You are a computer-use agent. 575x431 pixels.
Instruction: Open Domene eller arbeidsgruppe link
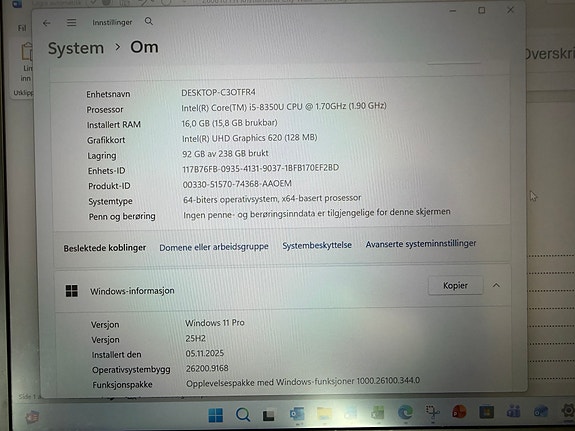tap(214, 247)
